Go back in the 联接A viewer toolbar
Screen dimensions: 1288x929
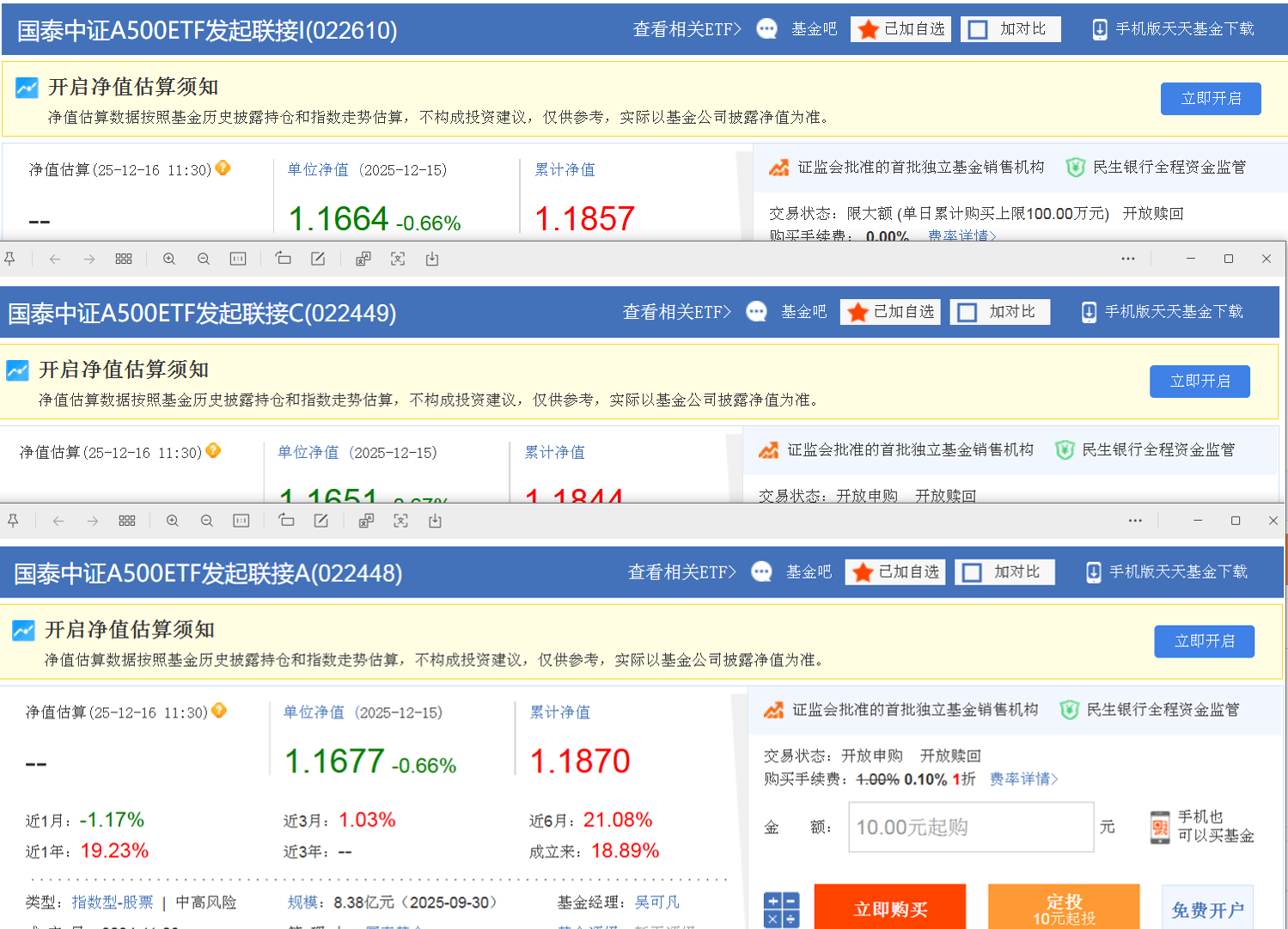[x=58, y=521]
